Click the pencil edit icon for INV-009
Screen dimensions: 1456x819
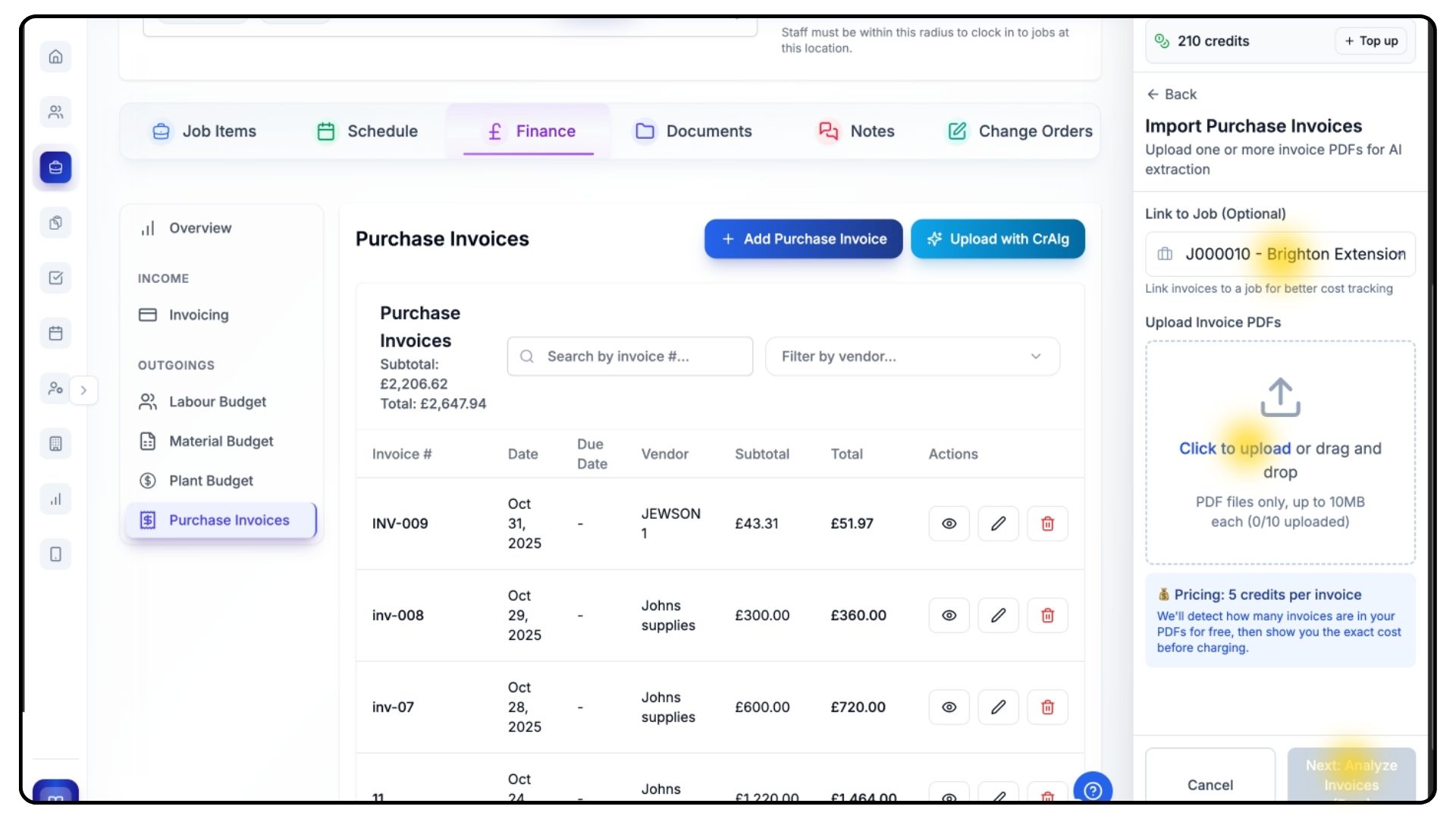[x=998, y=523]
